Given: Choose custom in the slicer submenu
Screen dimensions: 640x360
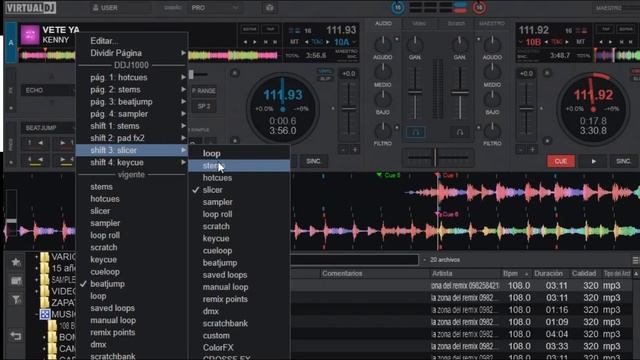Looking at the screenshot, I should (x=239, y=336).
